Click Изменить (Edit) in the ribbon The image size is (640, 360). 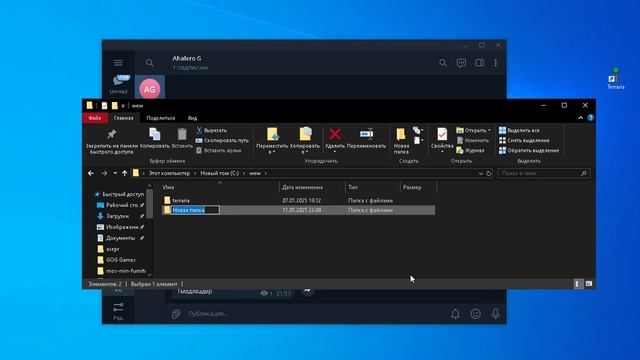click(473, 140)
